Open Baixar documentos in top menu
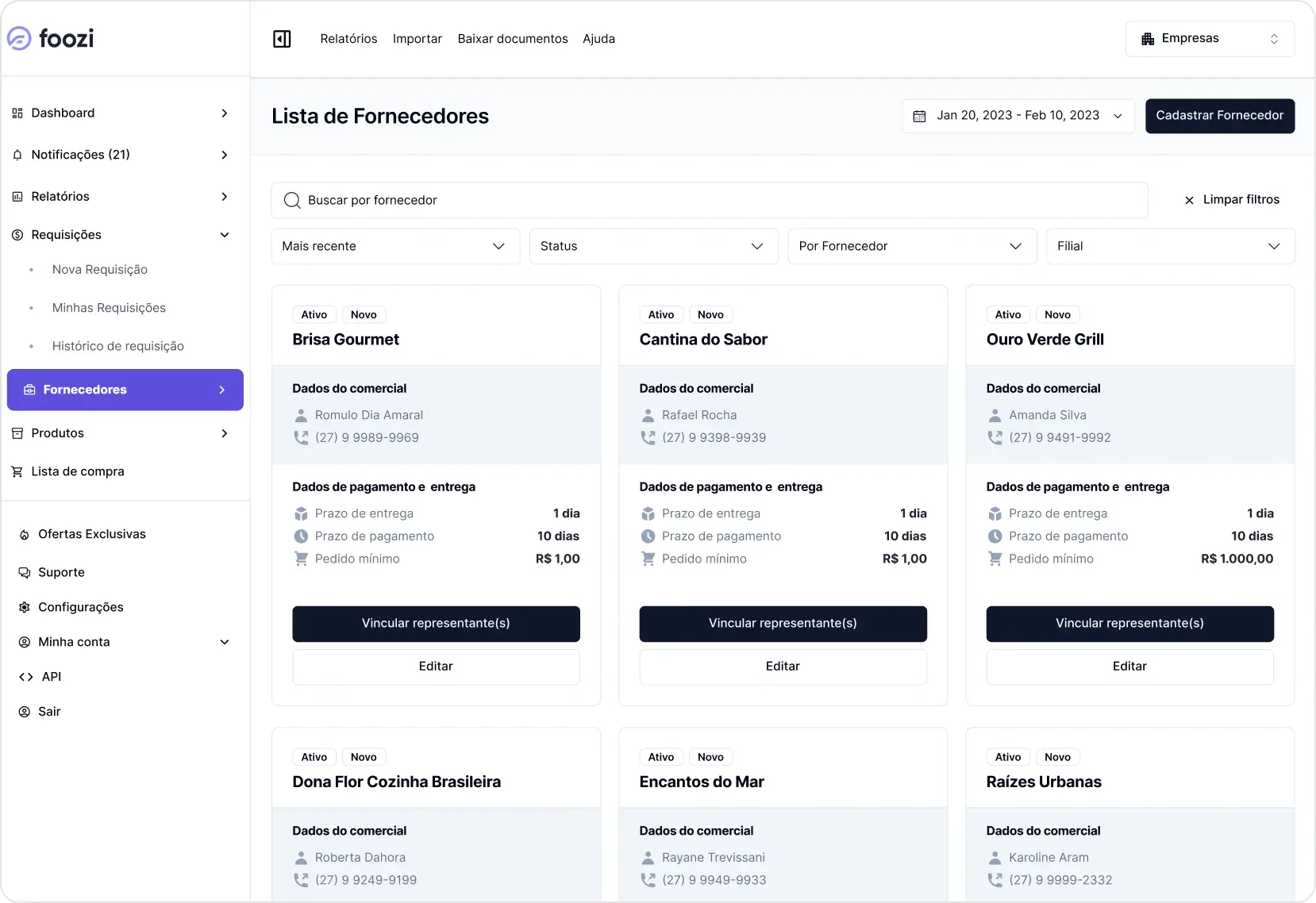Image resolution: width=1316 pixels, height=903 pixels. pyautogui.click(x=512, y=39)
